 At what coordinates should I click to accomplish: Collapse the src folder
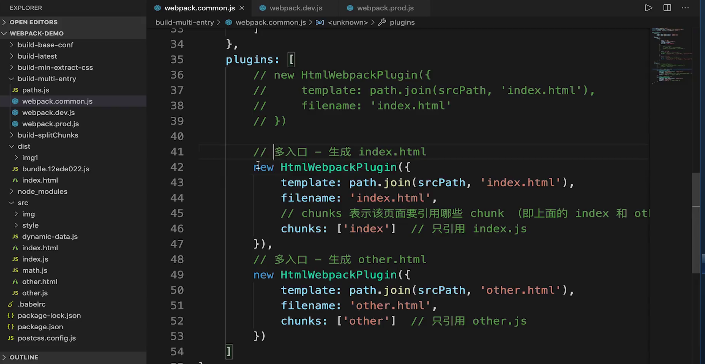[x=73, y=203]
